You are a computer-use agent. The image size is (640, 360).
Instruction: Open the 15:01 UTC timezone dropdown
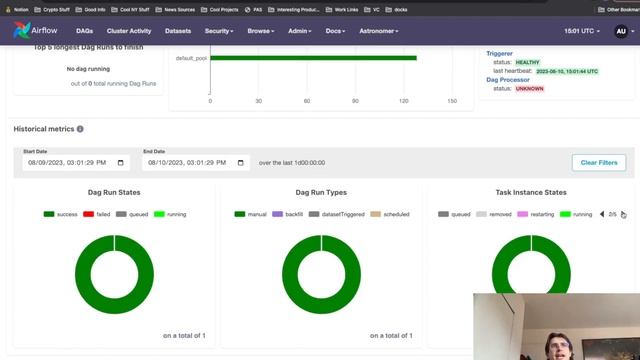(x=582, y=31)
